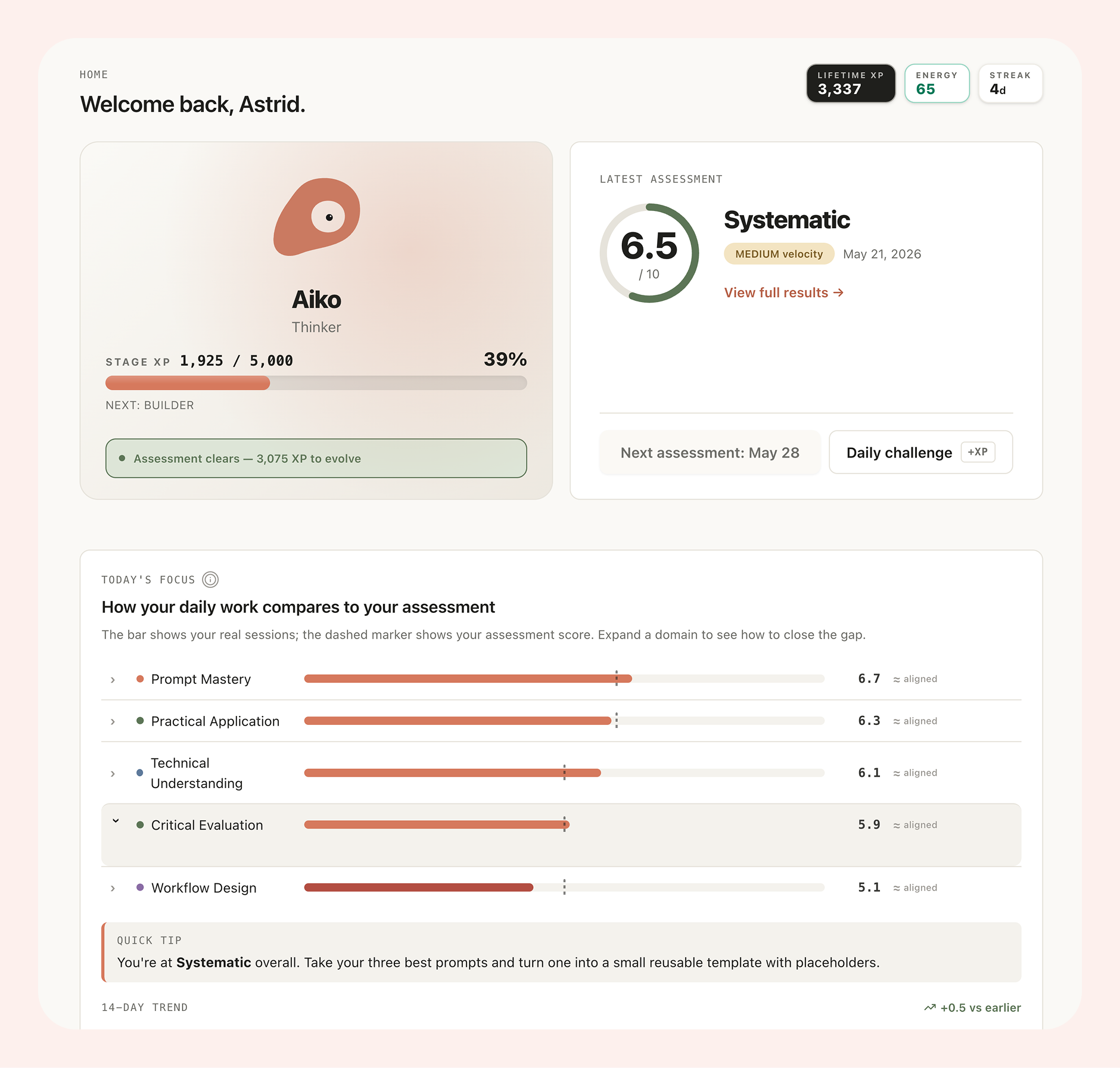Click the aligned status next to 6.3

click(x=915, y=721)
